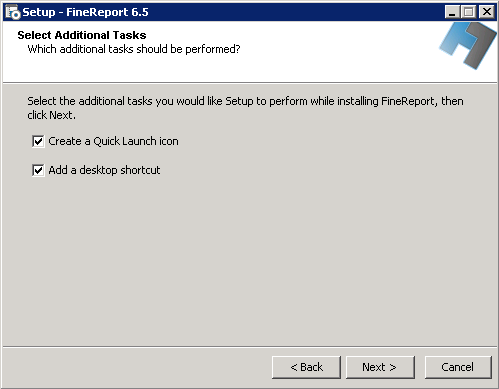
Task: Close the Setup - FineReport 6.5 window
Action: (487, 12)
